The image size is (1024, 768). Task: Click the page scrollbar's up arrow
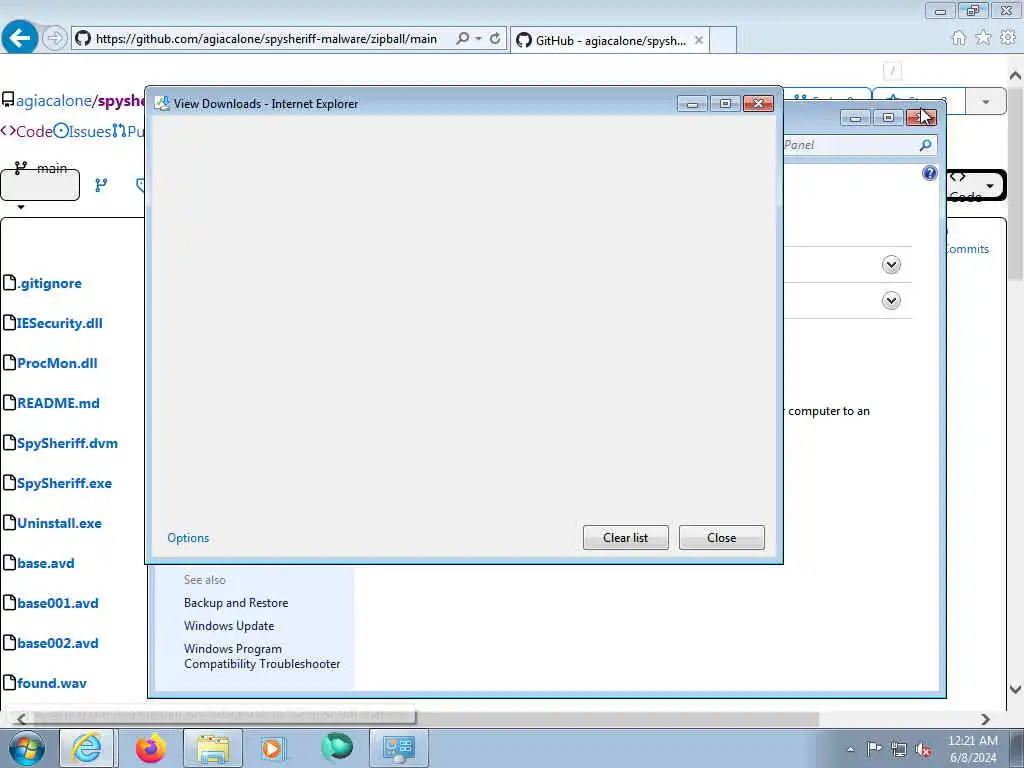(1016, 75)
